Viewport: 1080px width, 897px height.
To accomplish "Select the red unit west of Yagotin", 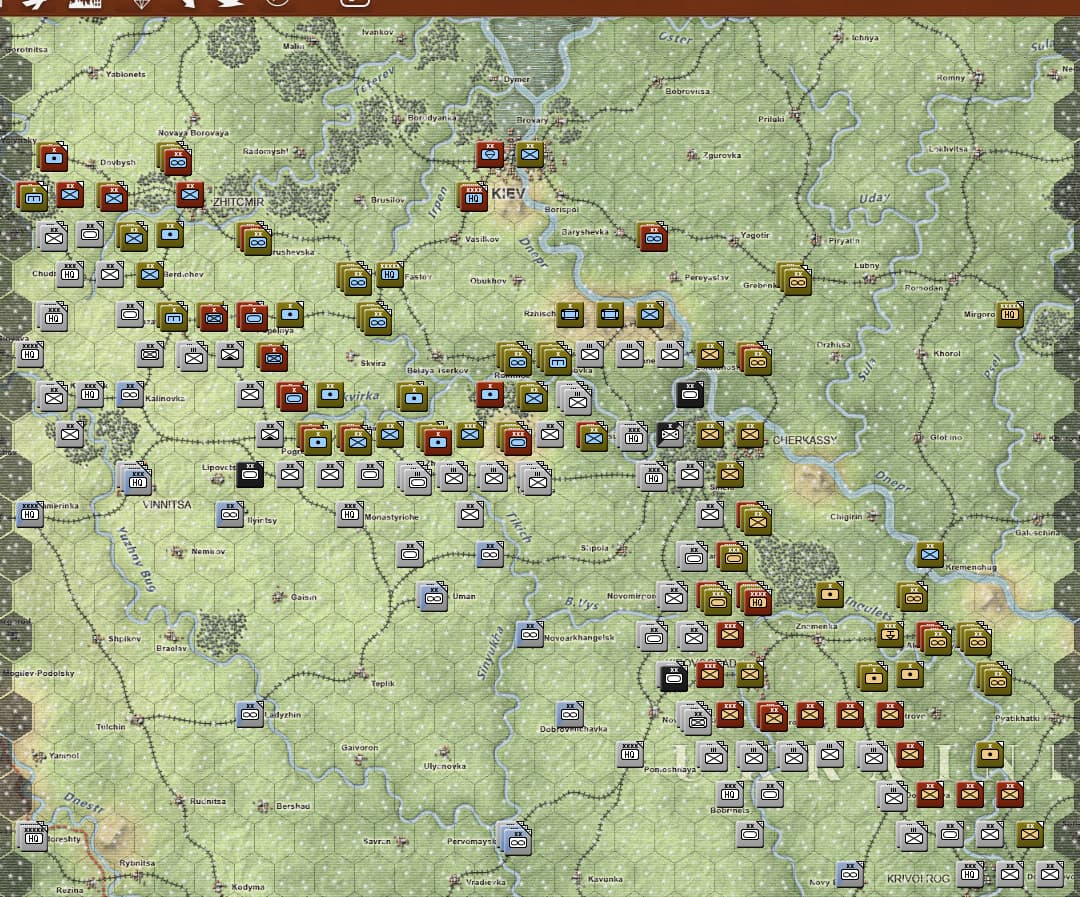I will tap(652, 237).
